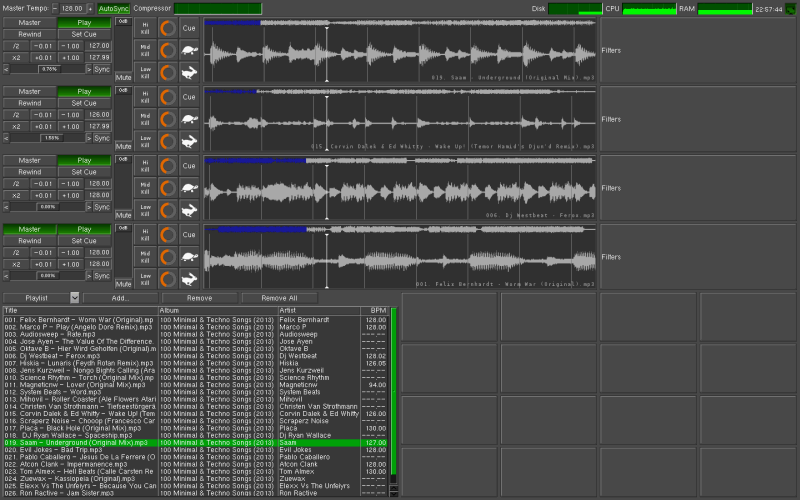Viewport: 800px width, 500px height.
Task: Toggle AutoSync next to Master Tempo
Action: (113, 9)
